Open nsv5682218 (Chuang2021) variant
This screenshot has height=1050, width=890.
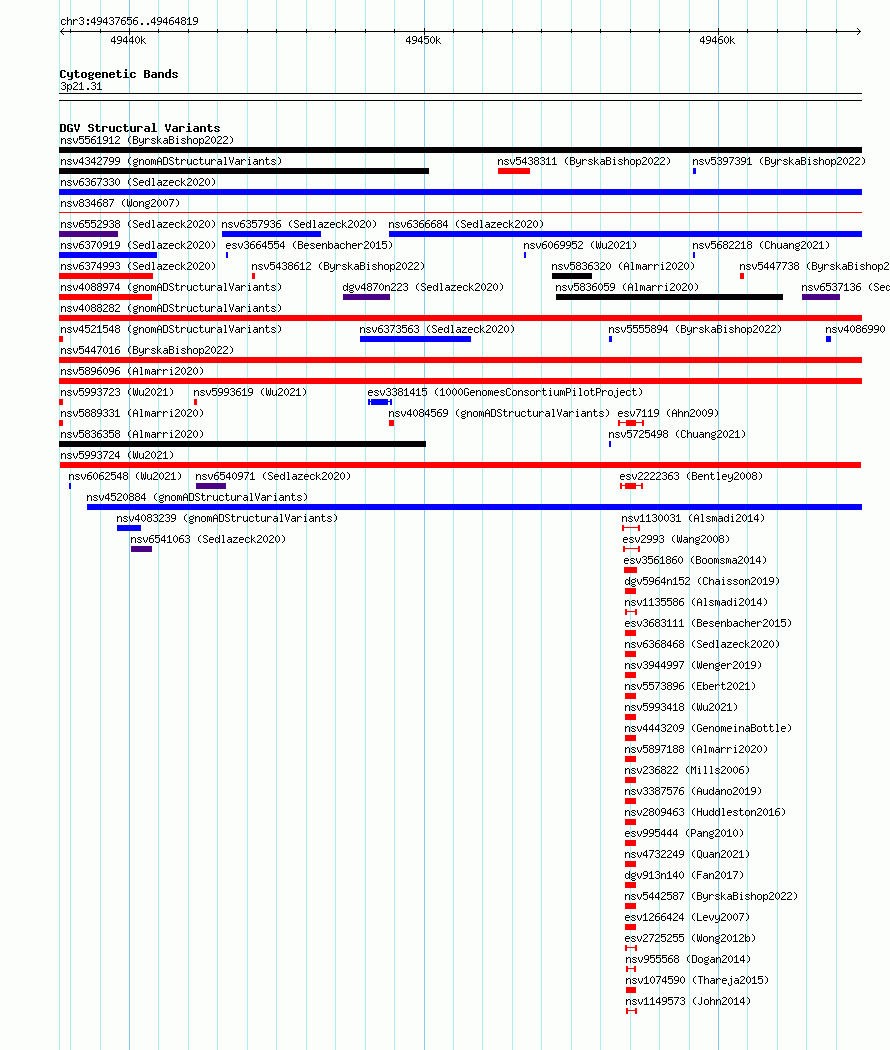pos(761,246)
